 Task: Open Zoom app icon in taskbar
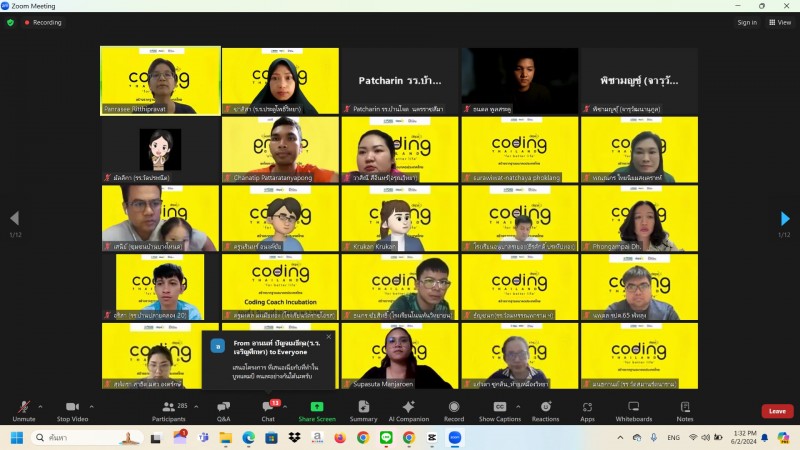tap(455, 438)
